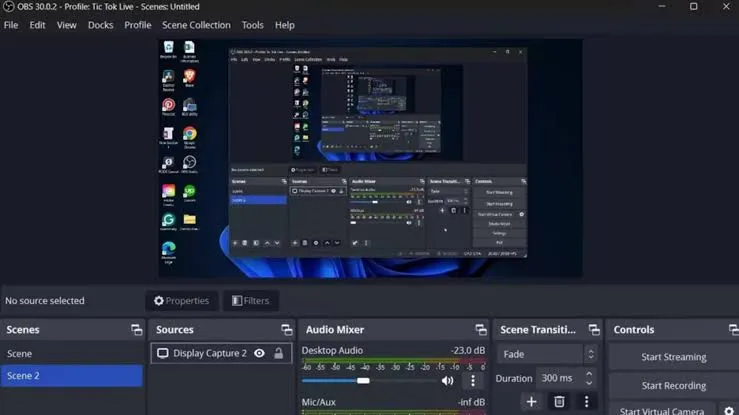Click the 'Mic/Aux' label

tap(319, 402)
